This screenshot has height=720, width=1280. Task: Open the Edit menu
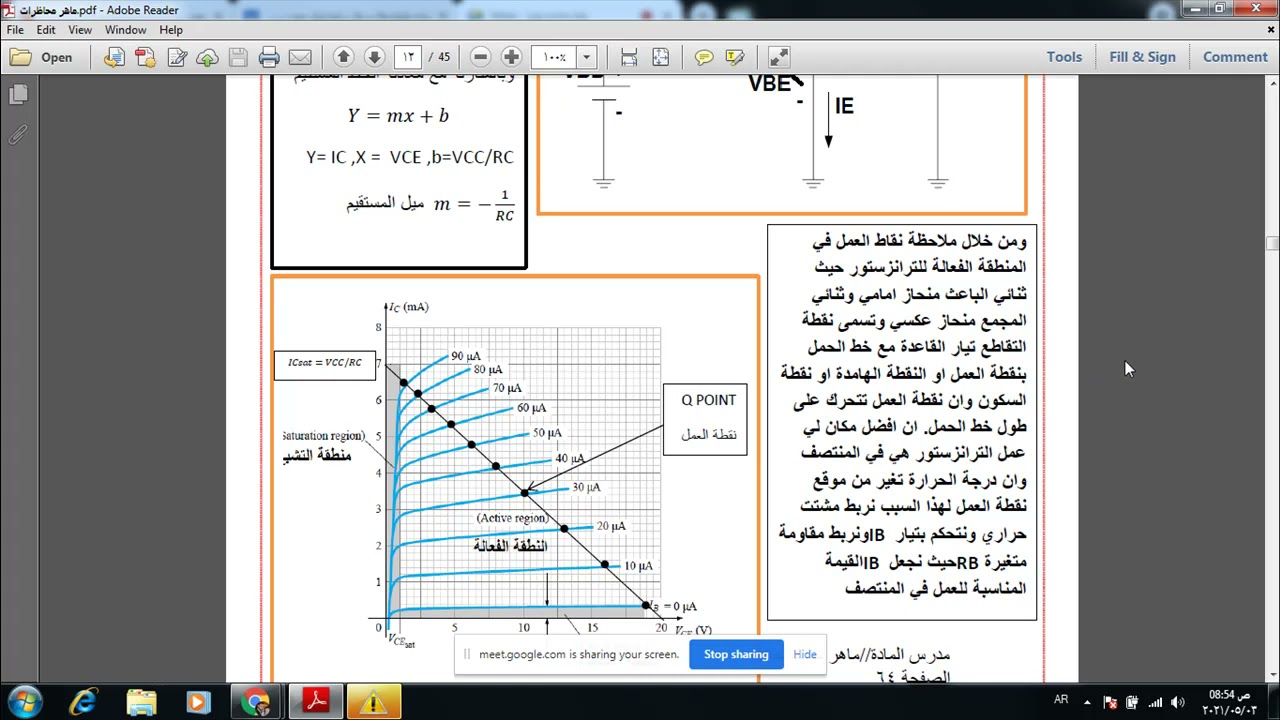tap(46, 30)
